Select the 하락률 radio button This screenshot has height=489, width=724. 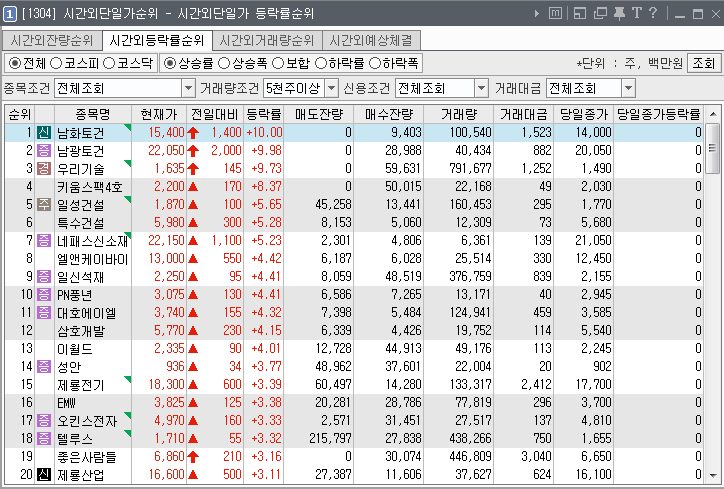click(321, 63)
